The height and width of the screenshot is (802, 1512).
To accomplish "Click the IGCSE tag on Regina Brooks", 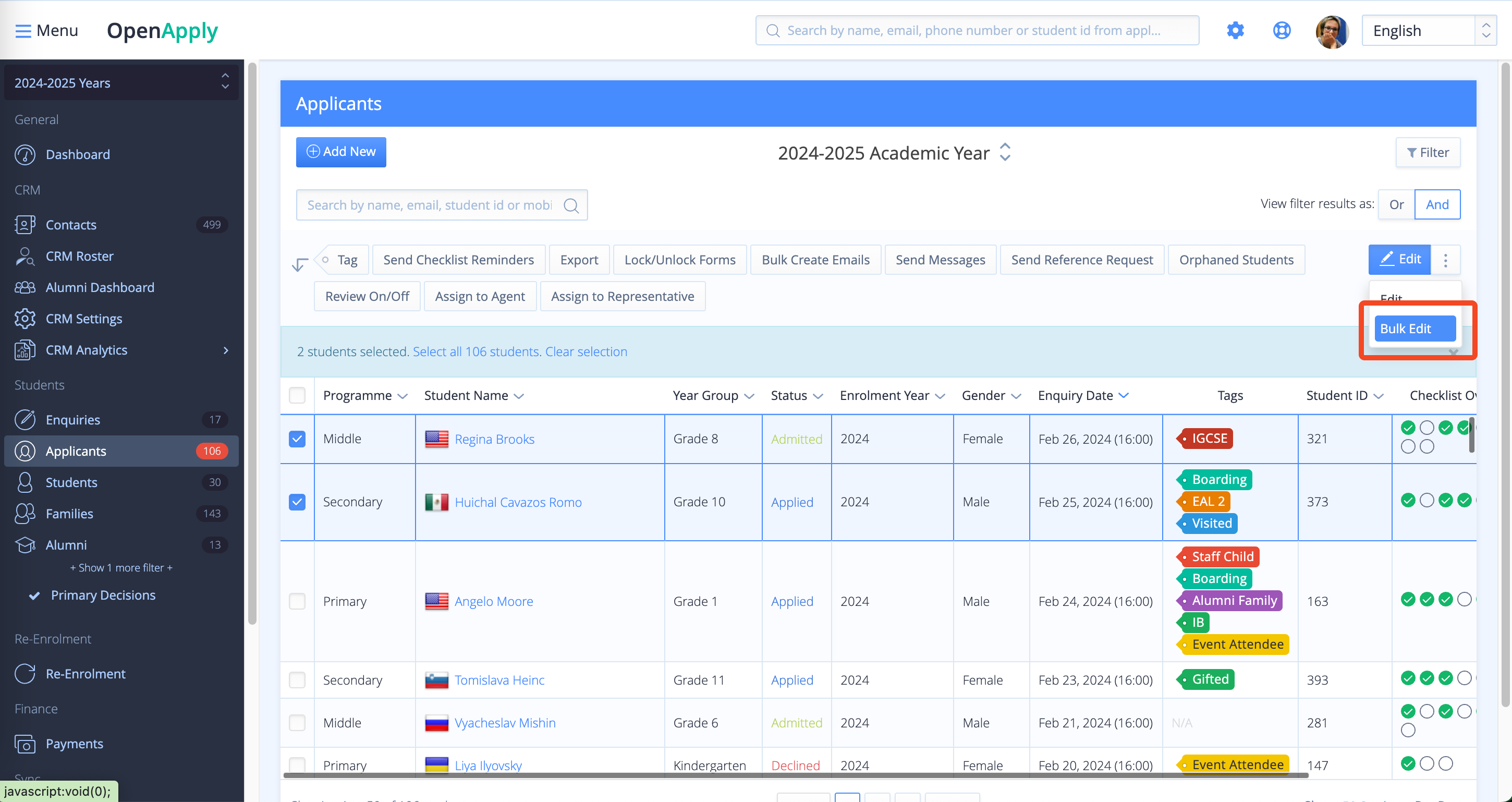I will [1204, 439].
